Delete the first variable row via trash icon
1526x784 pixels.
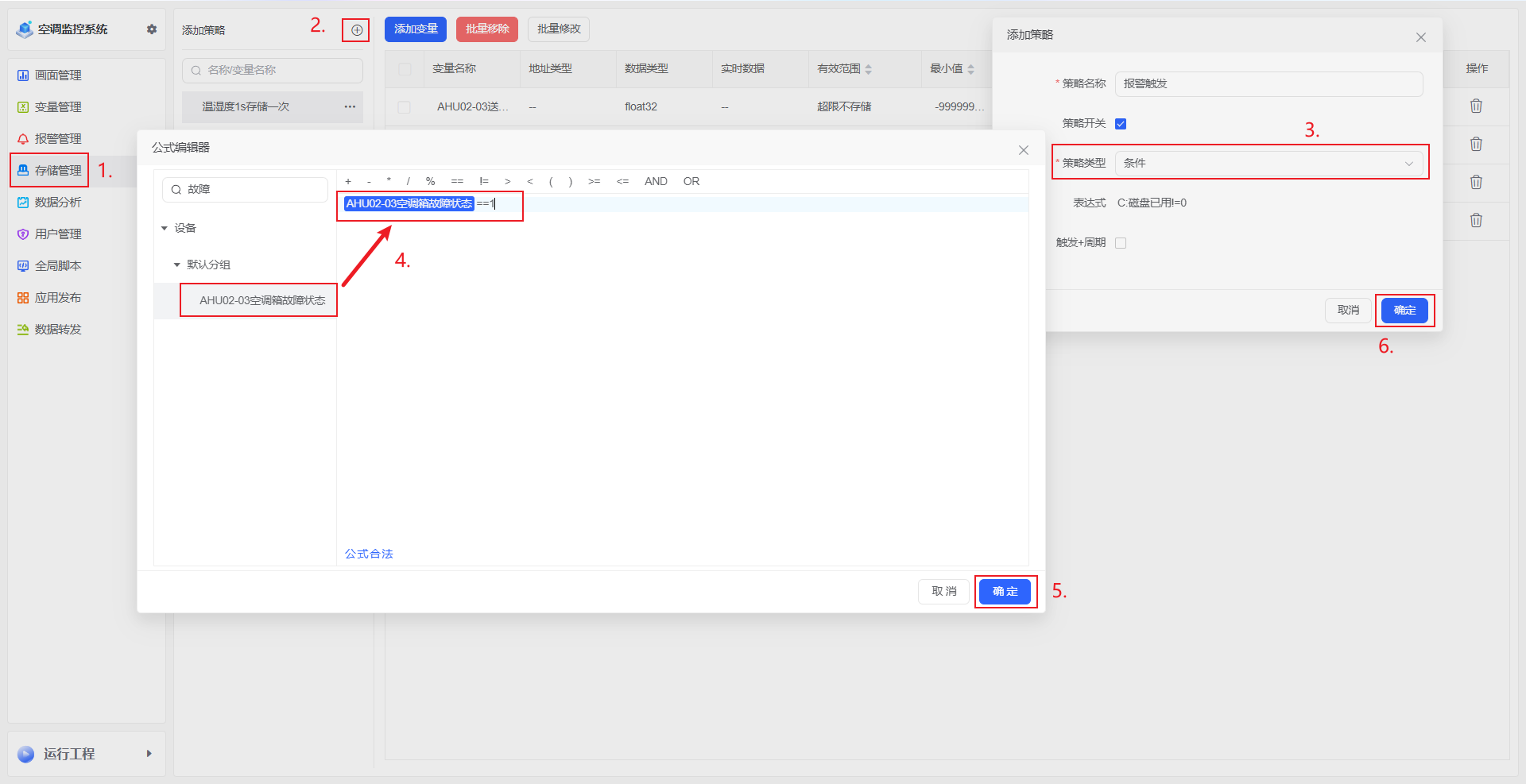(x=1476, y=106)
